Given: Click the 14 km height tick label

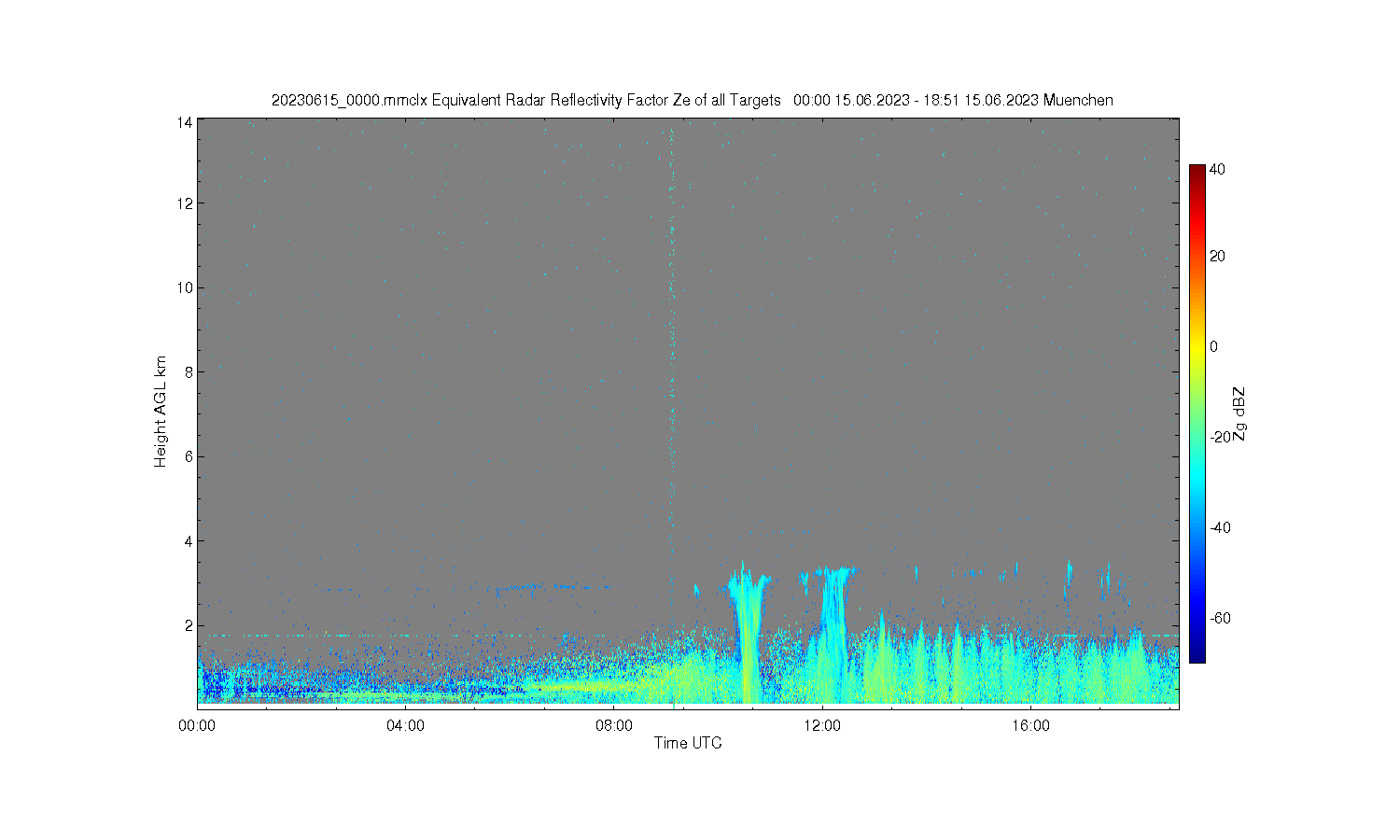Looking at the screenshot, I should (185, 122).
